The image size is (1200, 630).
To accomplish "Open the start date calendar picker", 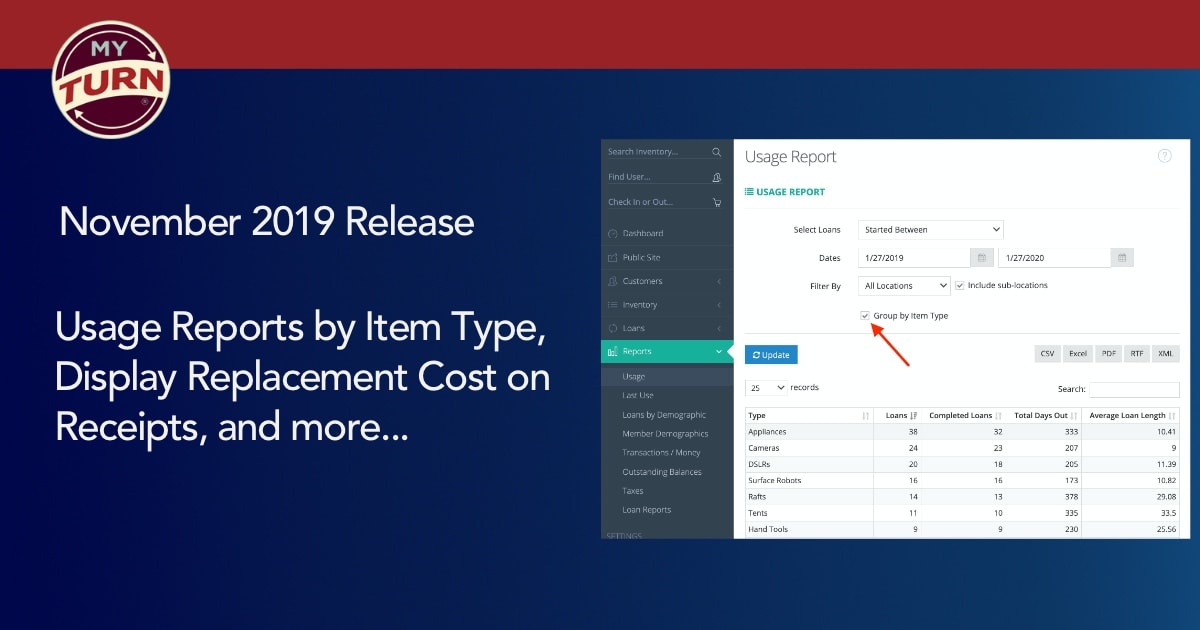I will click(982, 258).
